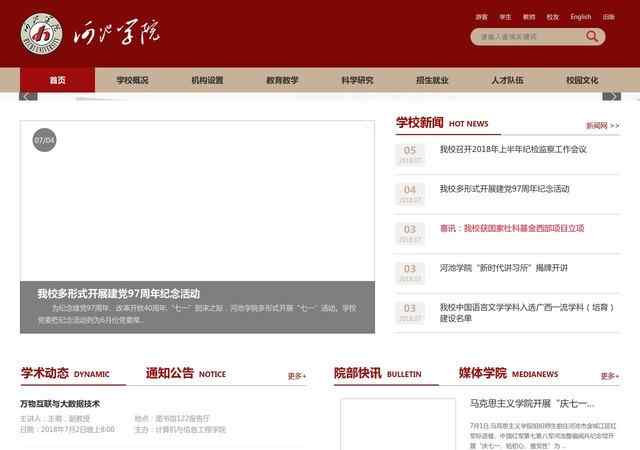Open news 我校多形式开展建党97周年纪念活动 in list
The image size is (640, 450).
tap(504, 189)
